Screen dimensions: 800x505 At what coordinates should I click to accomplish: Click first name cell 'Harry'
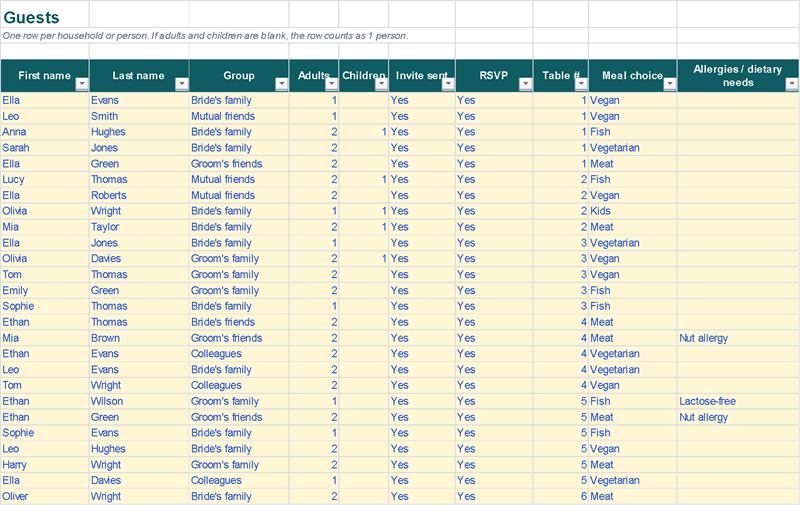[45, 465]
